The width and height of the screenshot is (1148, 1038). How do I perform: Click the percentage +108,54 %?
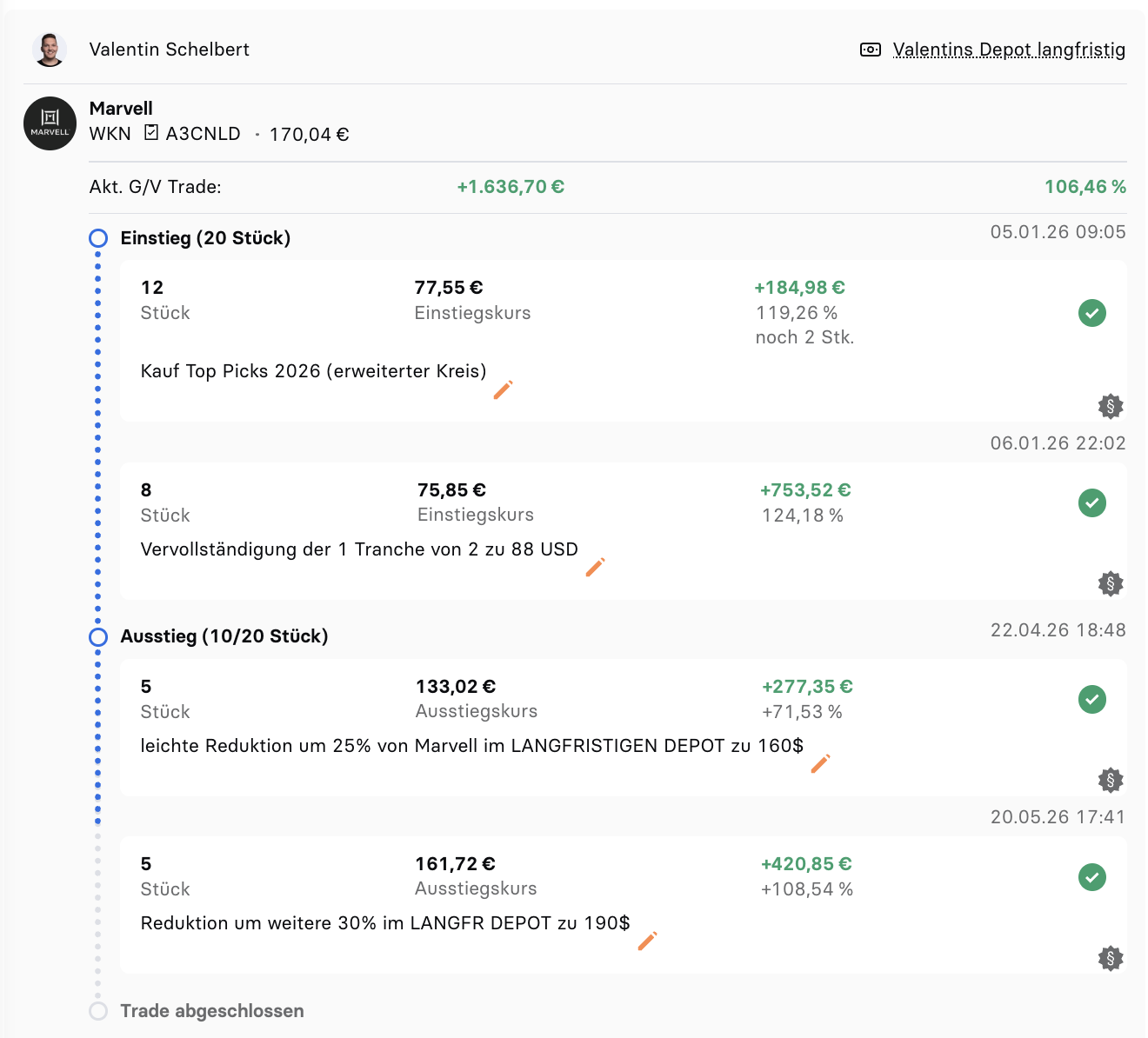pyautogui.click(x=807, y=889)
